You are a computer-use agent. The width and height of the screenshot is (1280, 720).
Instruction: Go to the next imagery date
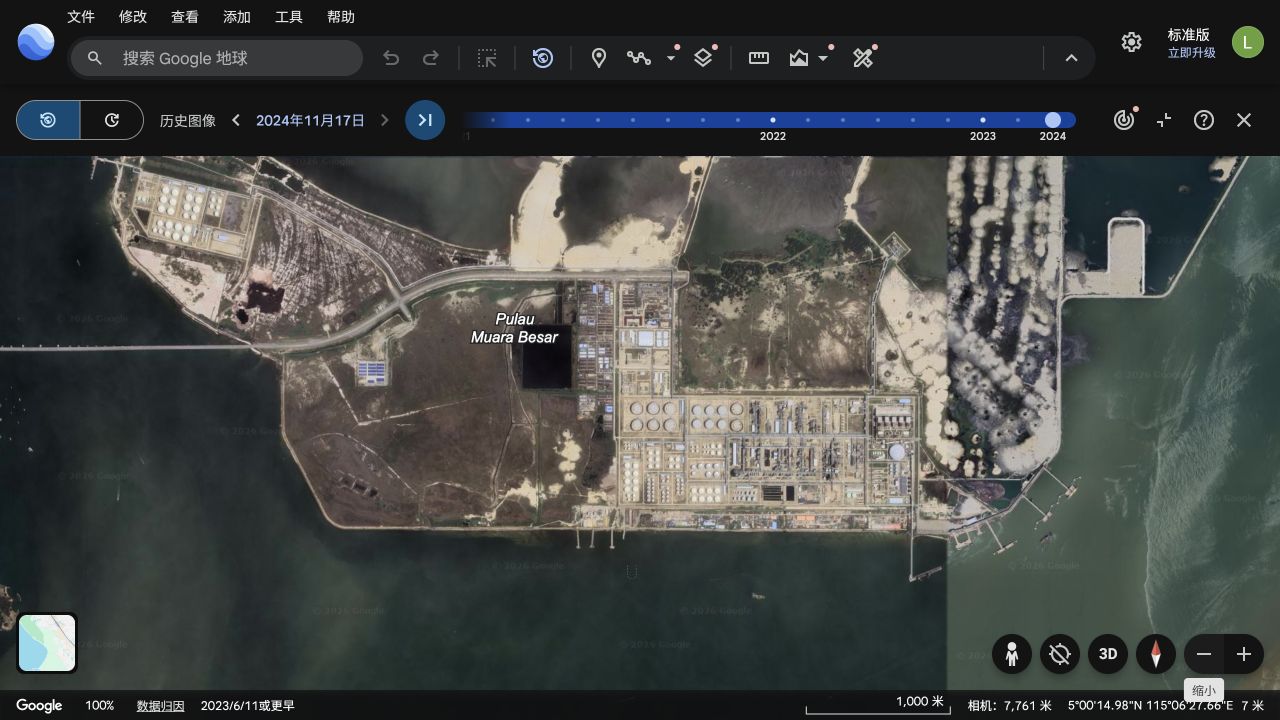[384, 120]
